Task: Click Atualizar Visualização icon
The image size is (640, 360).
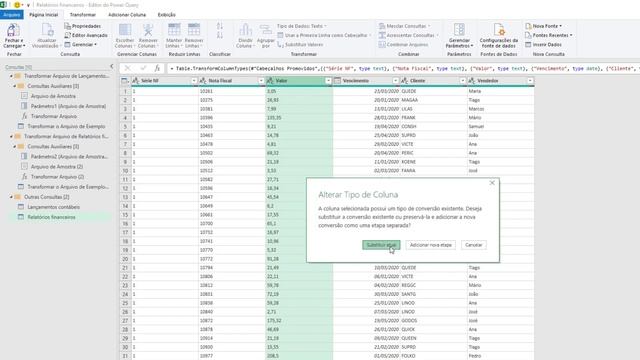Action: coord(47,31)
